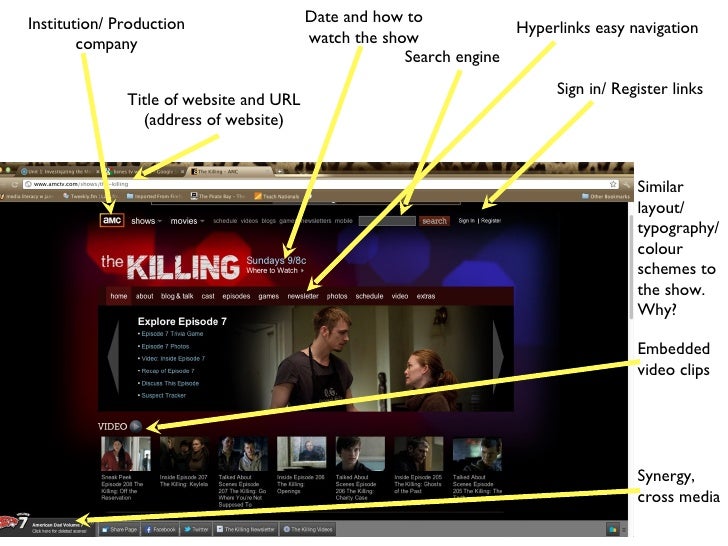
Task: Expand the movies dropdown menu
Action: tap(187, 221)
